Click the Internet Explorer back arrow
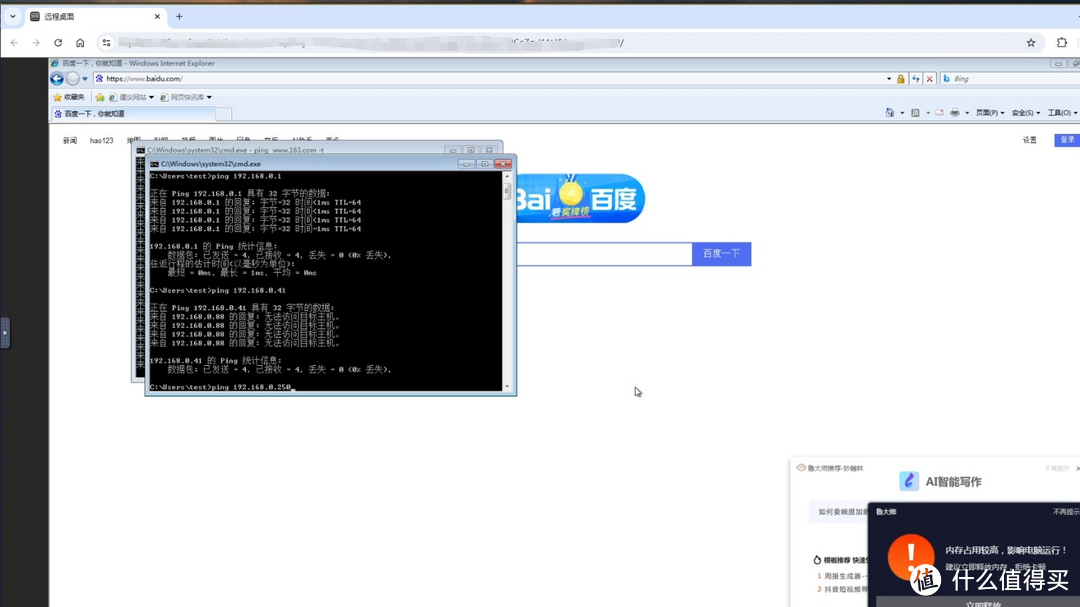The width and height of the screenshot is (1080, 607). tap(57, 79)
